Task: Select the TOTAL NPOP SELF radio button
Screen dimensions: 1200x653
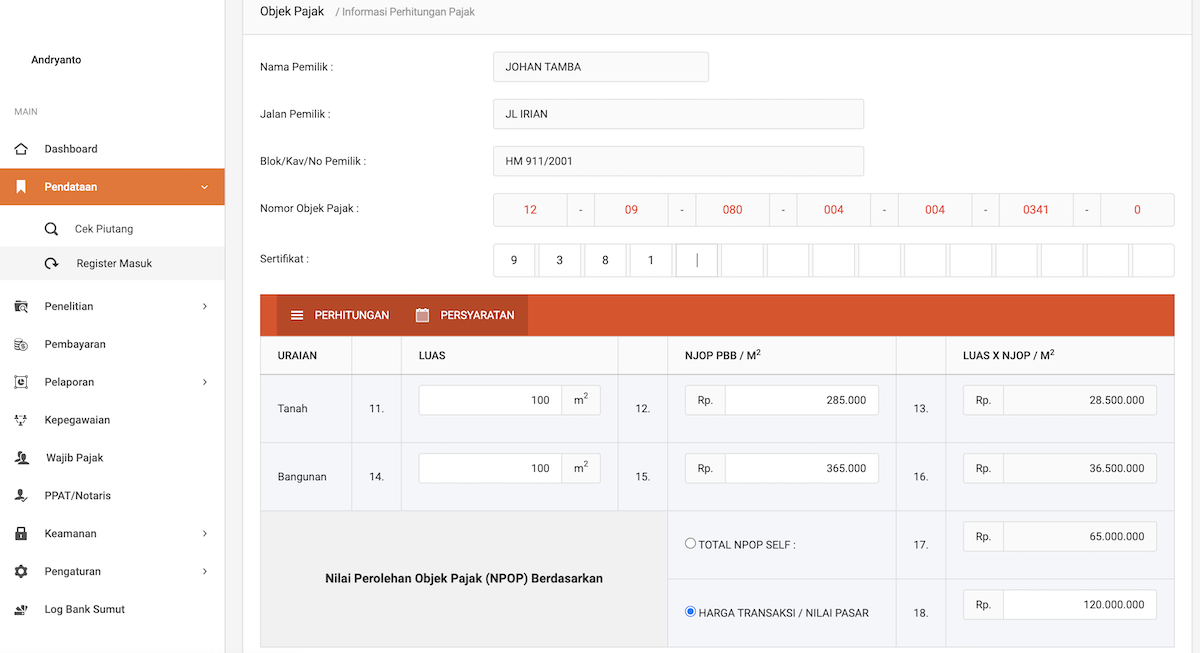Action: click(690, 544)
